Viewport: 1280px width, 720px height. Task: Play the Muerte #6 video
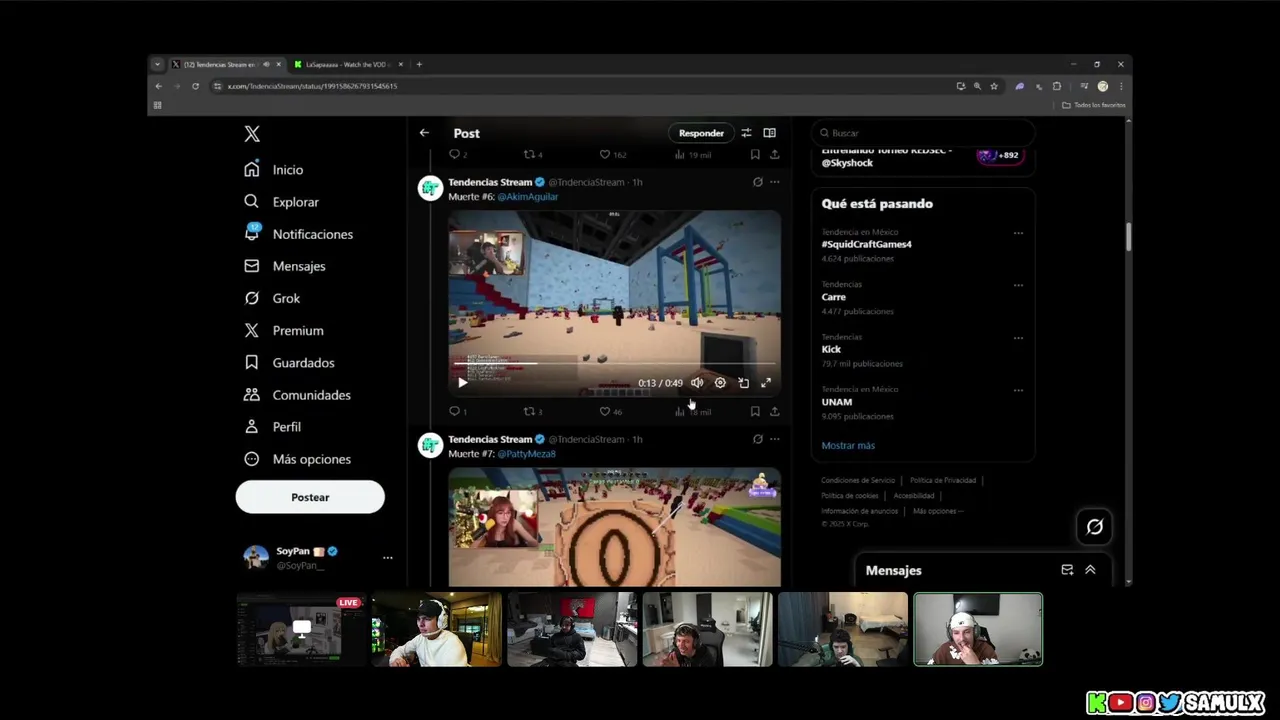click(462, 383)
